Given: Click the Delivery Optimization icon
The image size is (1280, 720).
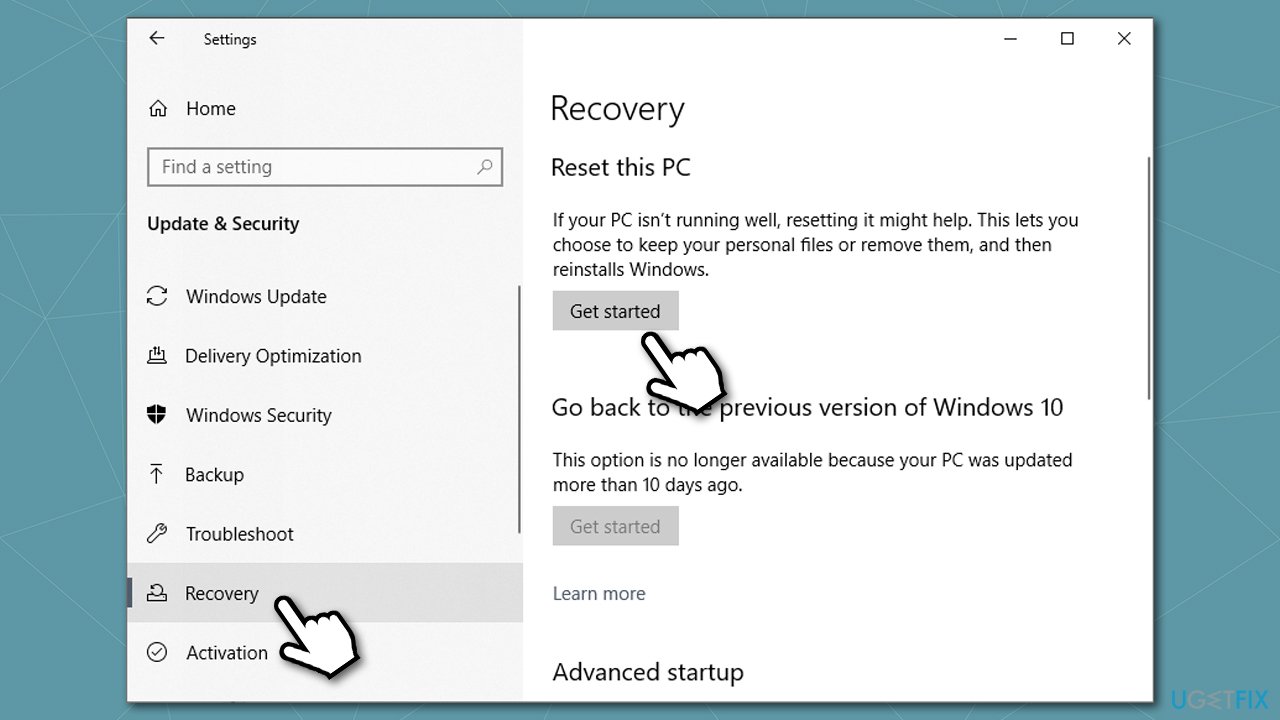Looking at the screenshot, I should pos(157,355).
